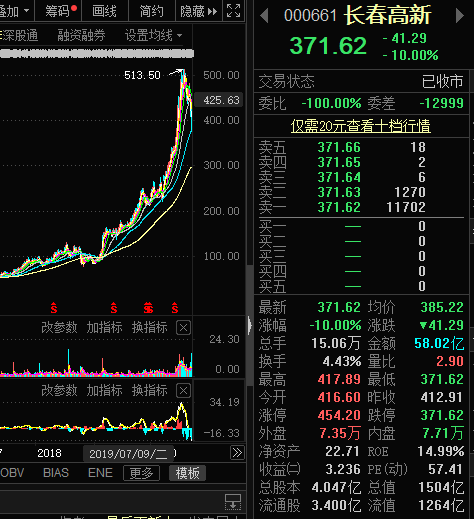Screen dimensions: 474x519
Task: Click stock name 长春高新
Action: tap(388, 15)
